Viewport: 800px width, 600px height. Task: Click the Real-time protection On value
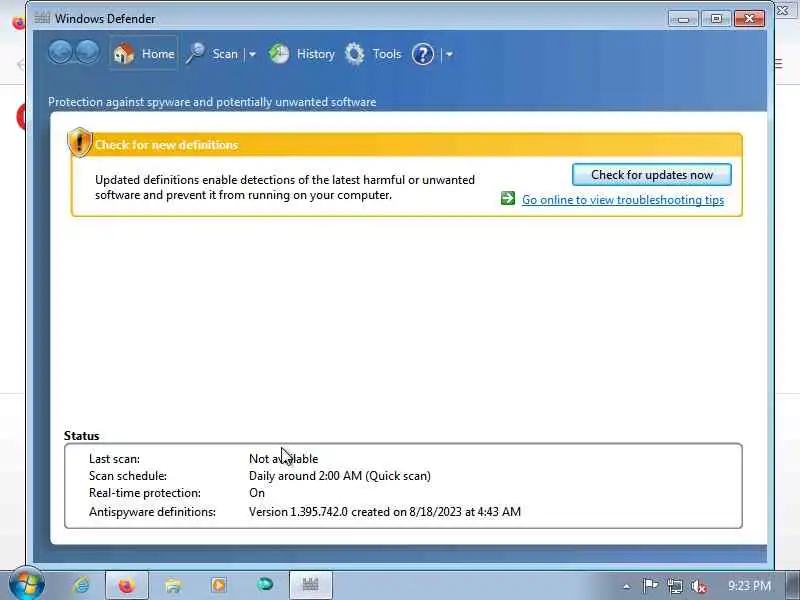tap(257, 493)
